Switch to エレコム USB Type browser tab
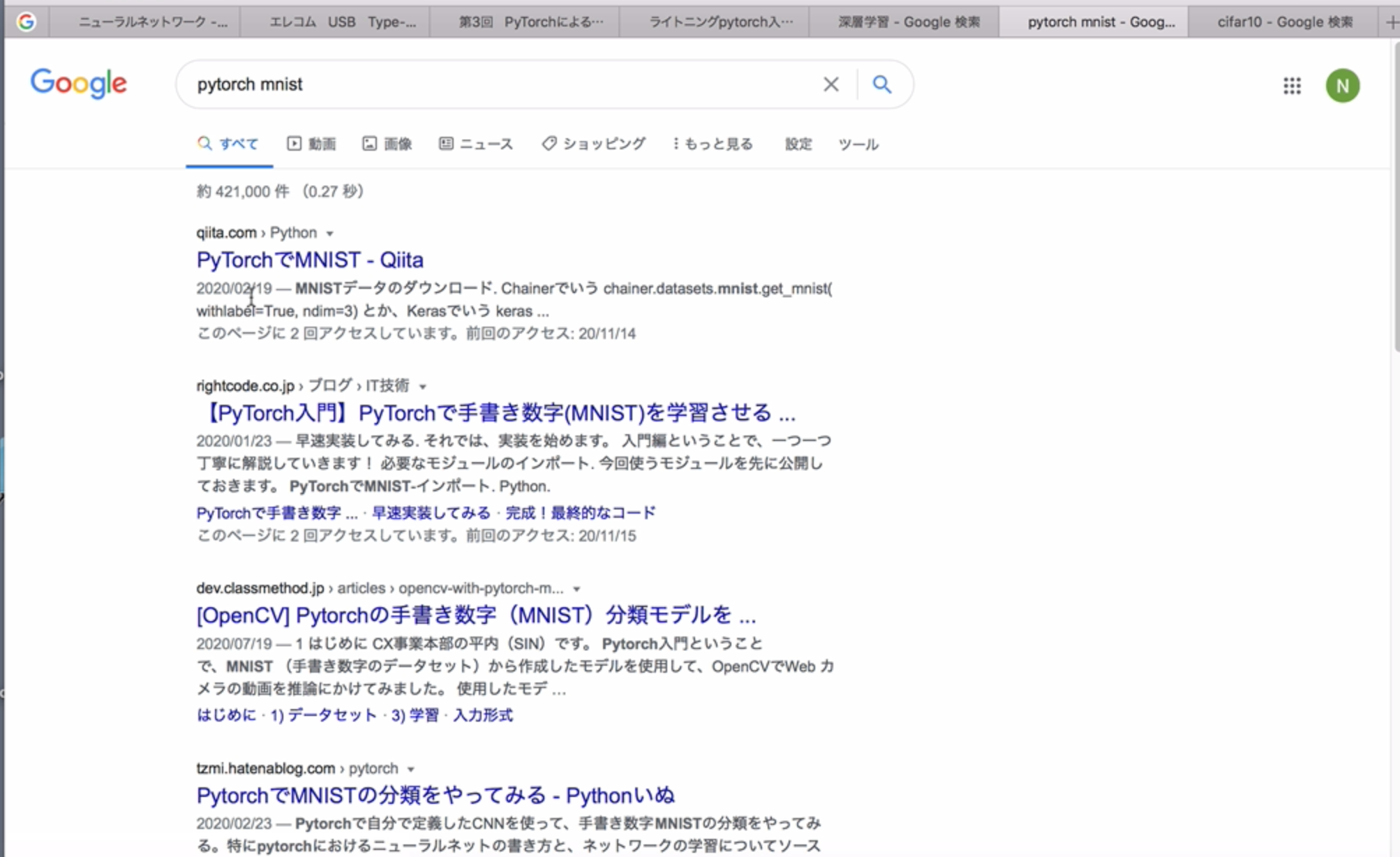1400x857 pixels. [x=336, y=22]
